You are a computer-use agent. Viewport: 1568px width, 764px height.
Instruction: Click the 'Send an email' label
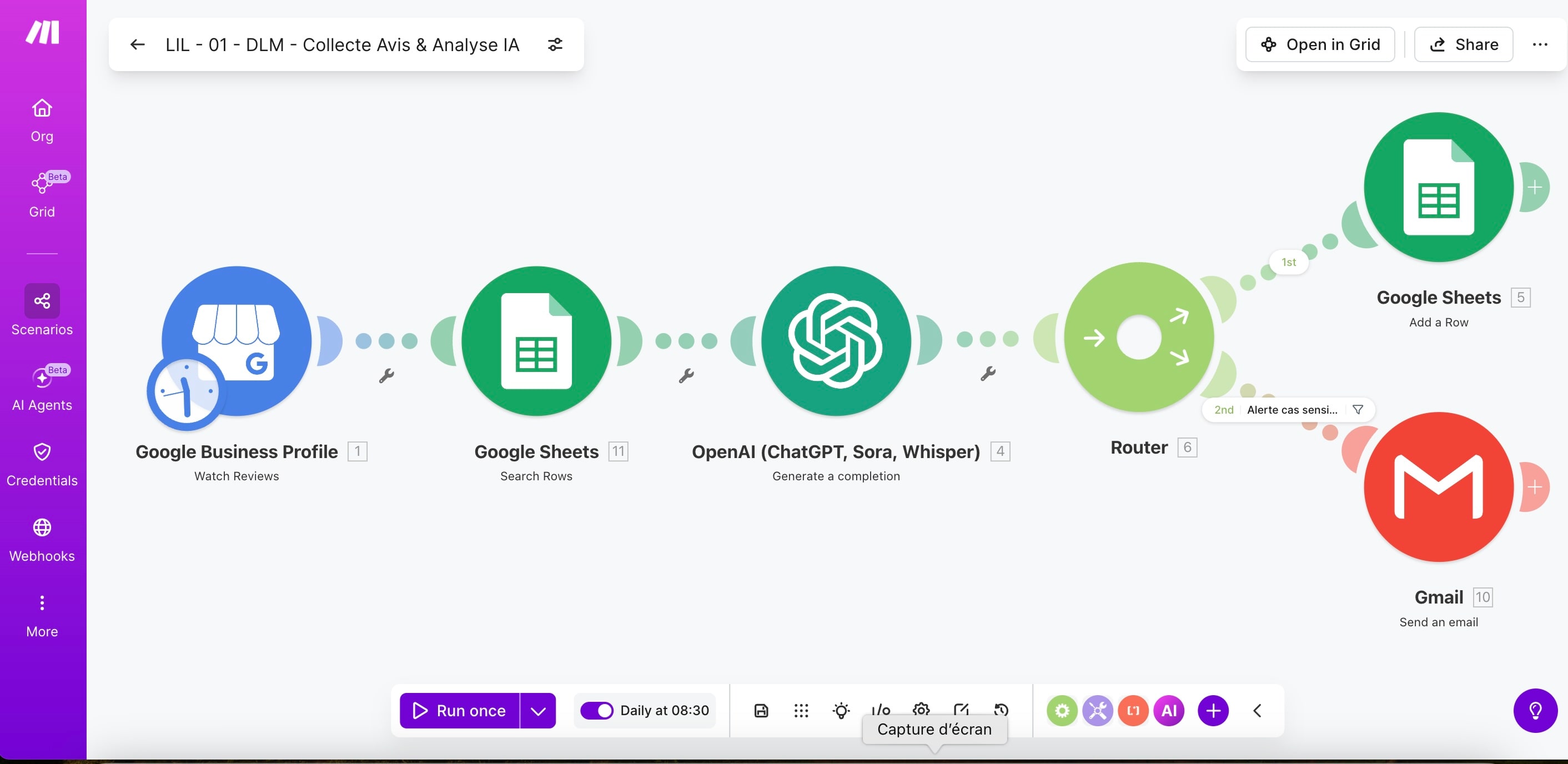[1438, 622]
